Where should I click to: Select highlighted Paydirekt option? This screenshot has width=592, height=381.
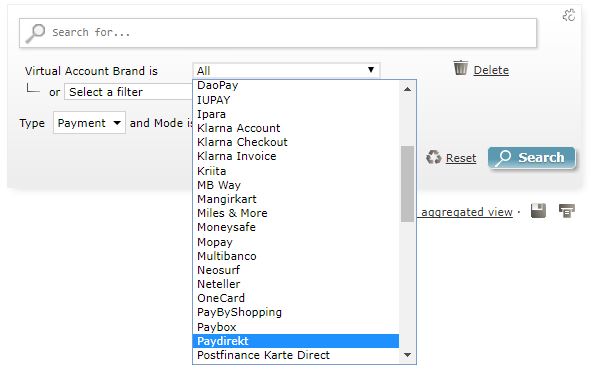pos(296,341)
